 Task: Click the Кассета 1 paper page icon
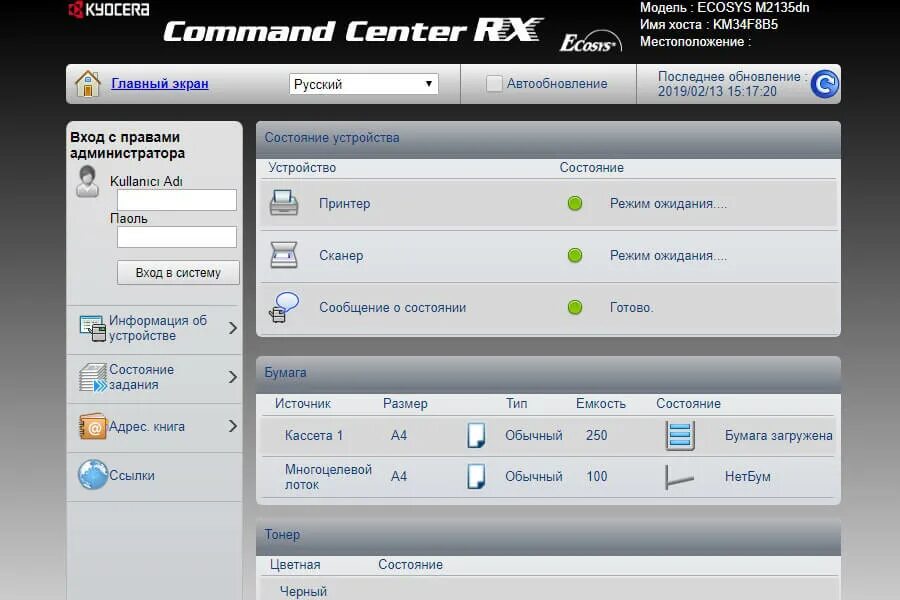pos(476,435)
